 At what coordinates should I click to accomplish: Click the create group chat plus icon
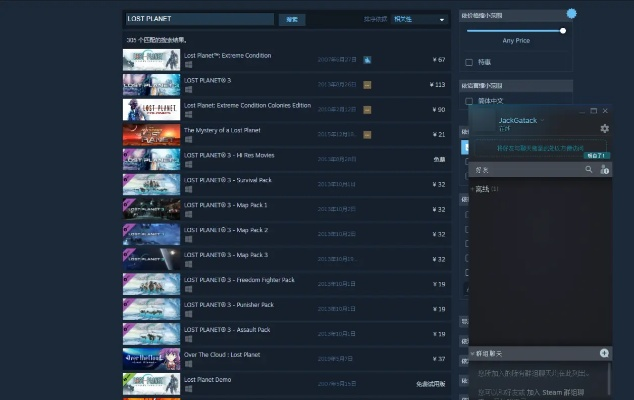[x=604, y=354]
